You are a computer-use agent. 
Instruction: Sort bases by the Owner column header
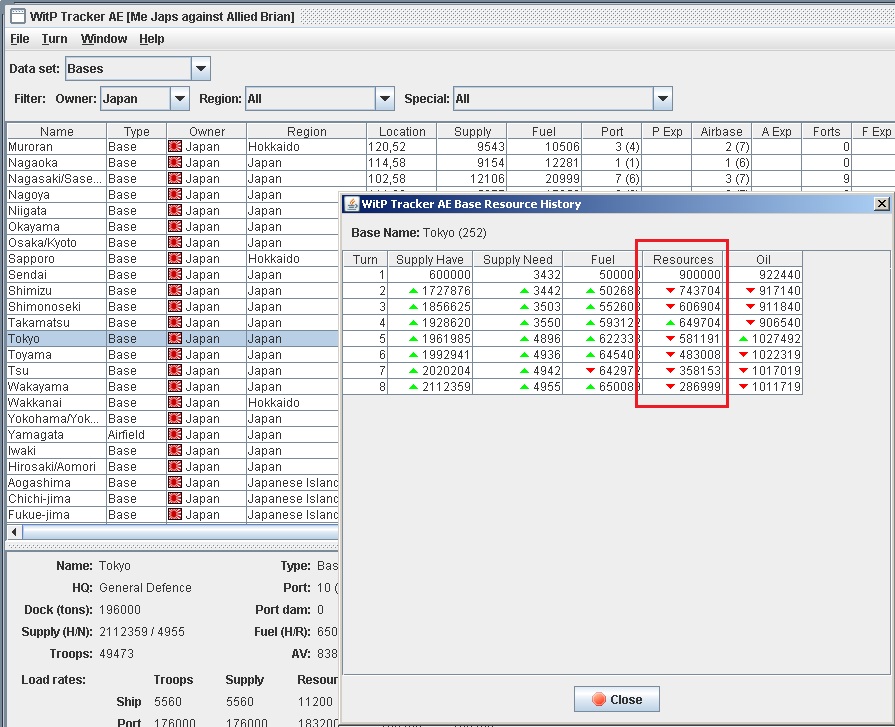point(207,131)
